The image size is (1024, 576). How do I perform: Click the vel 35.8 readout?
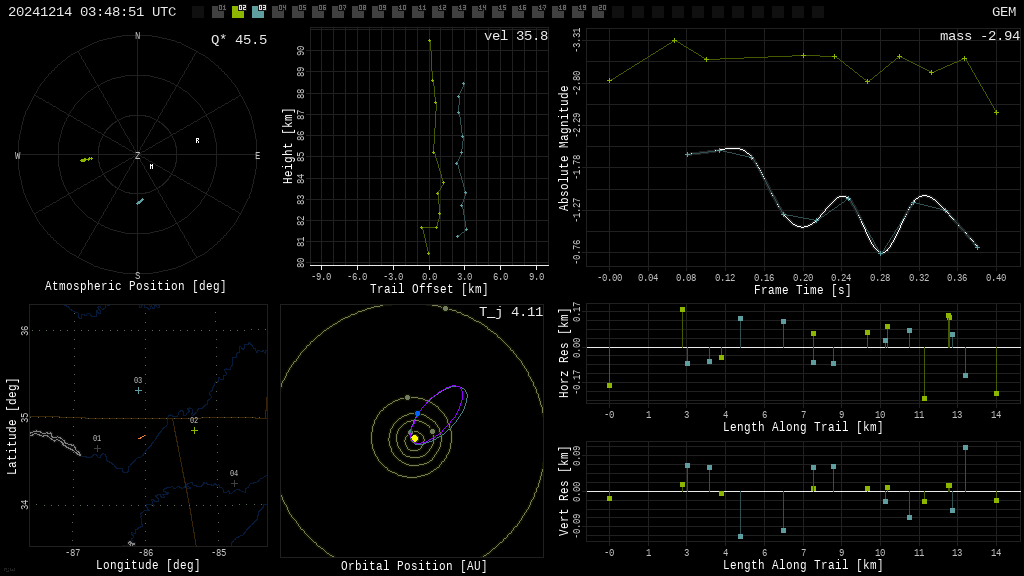pyautogui.click(x=515, y=36)
